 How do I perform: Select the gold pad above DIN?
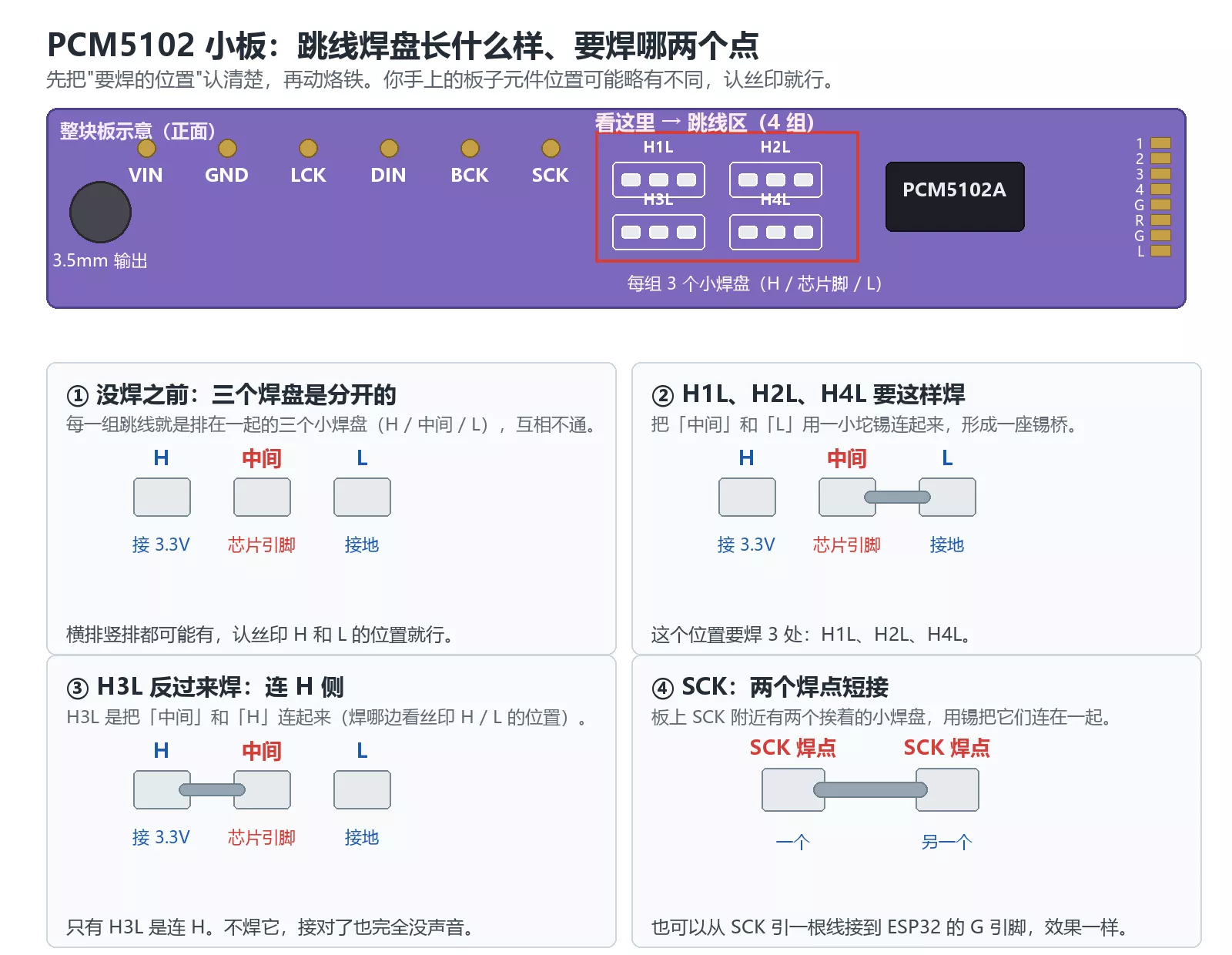[x=389, y=148]
